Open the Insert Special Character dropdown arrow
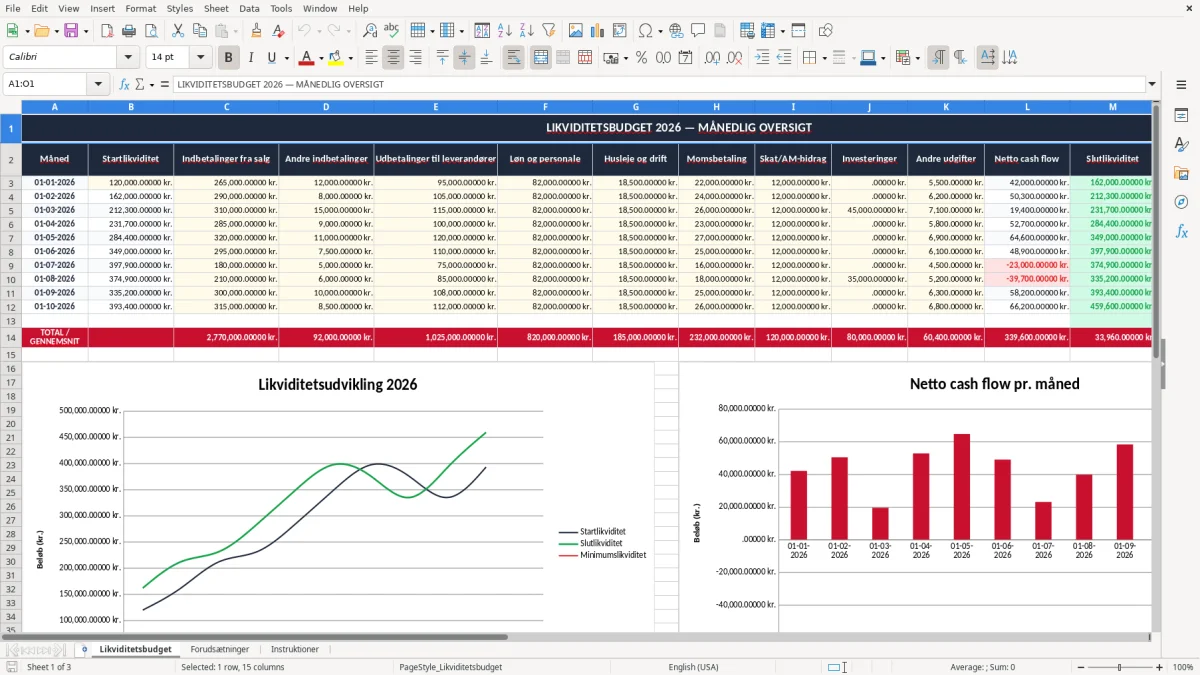1200x675 pixels. click(659, 31)
